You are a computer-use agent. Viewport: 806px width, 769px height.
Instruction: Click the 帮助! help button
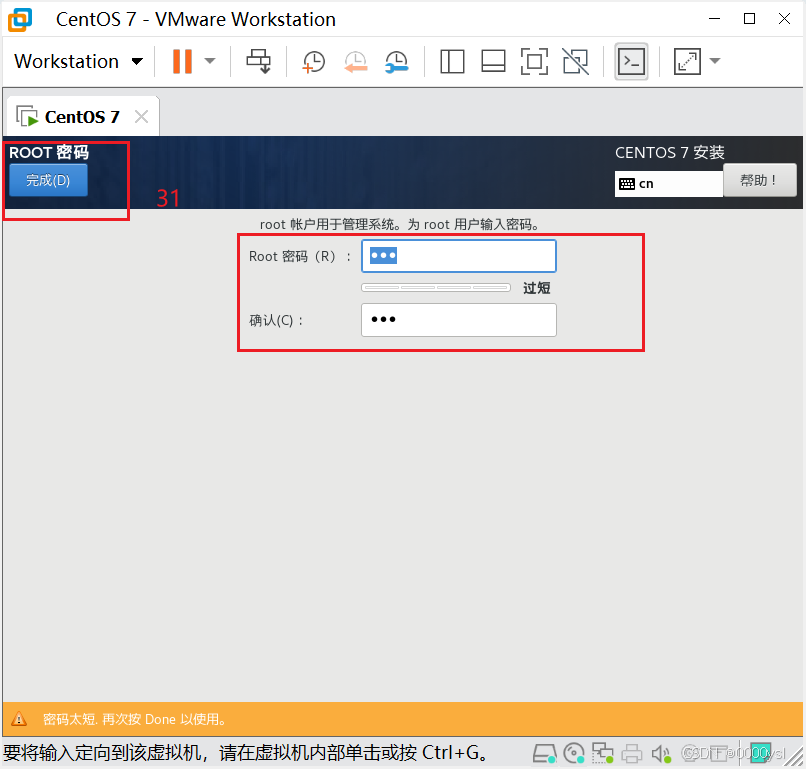point(759,180)
